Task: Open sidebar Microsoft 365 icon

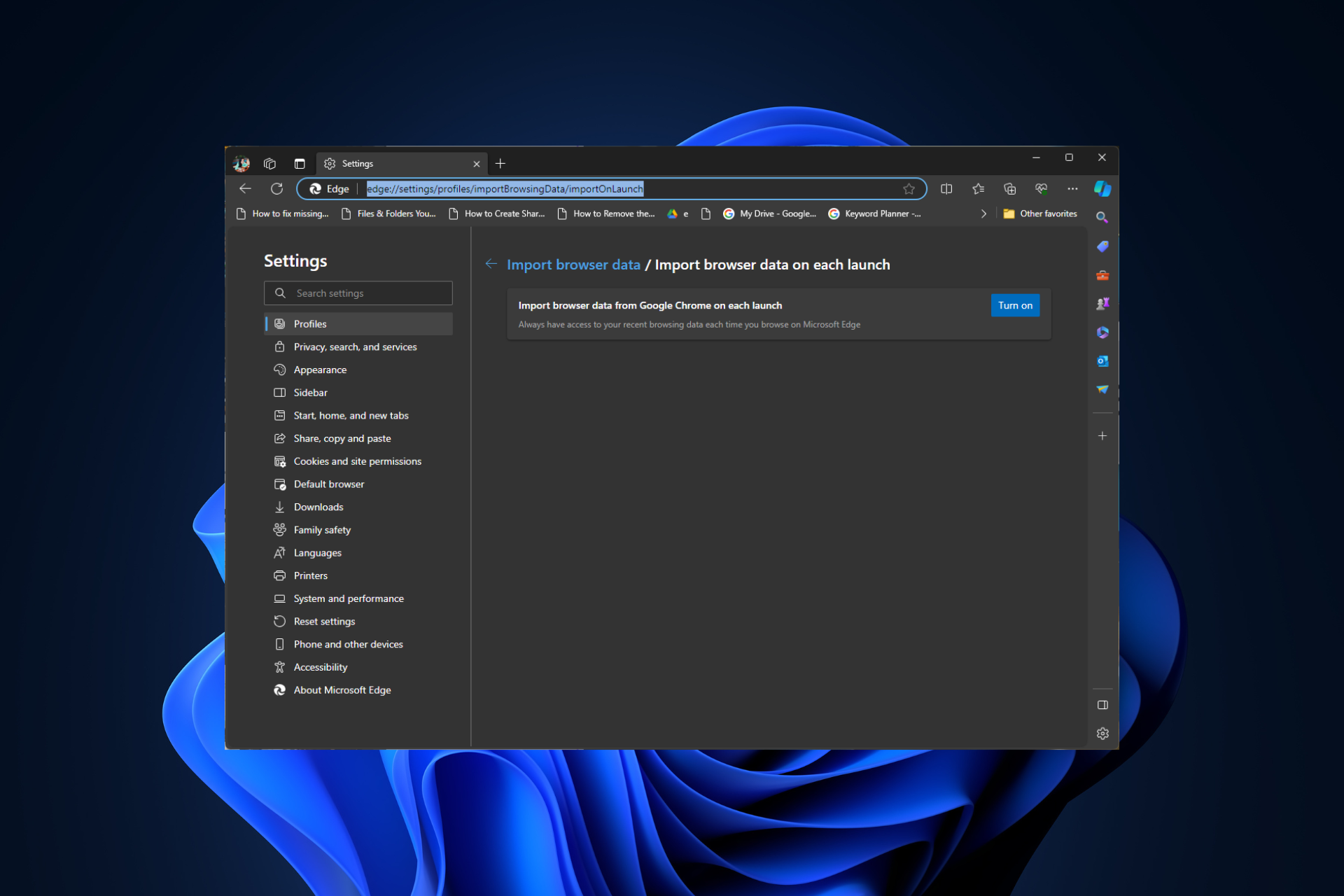Action: [1102, 332]
